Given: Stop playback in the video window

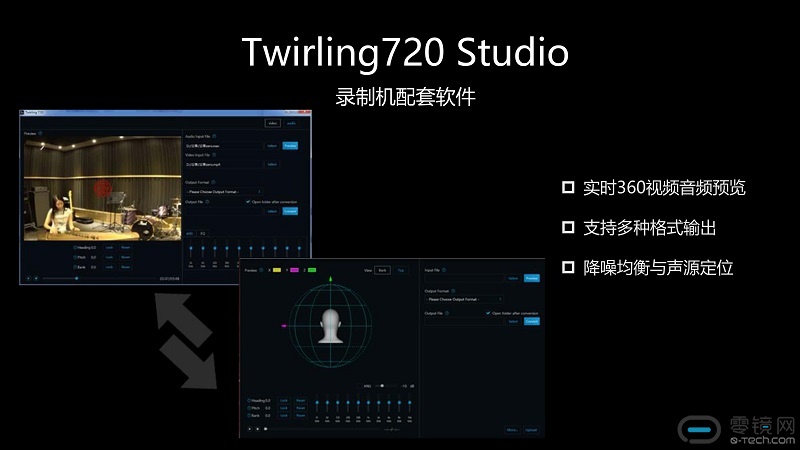Looking at the screenshot, I should (x=36, y=279).
